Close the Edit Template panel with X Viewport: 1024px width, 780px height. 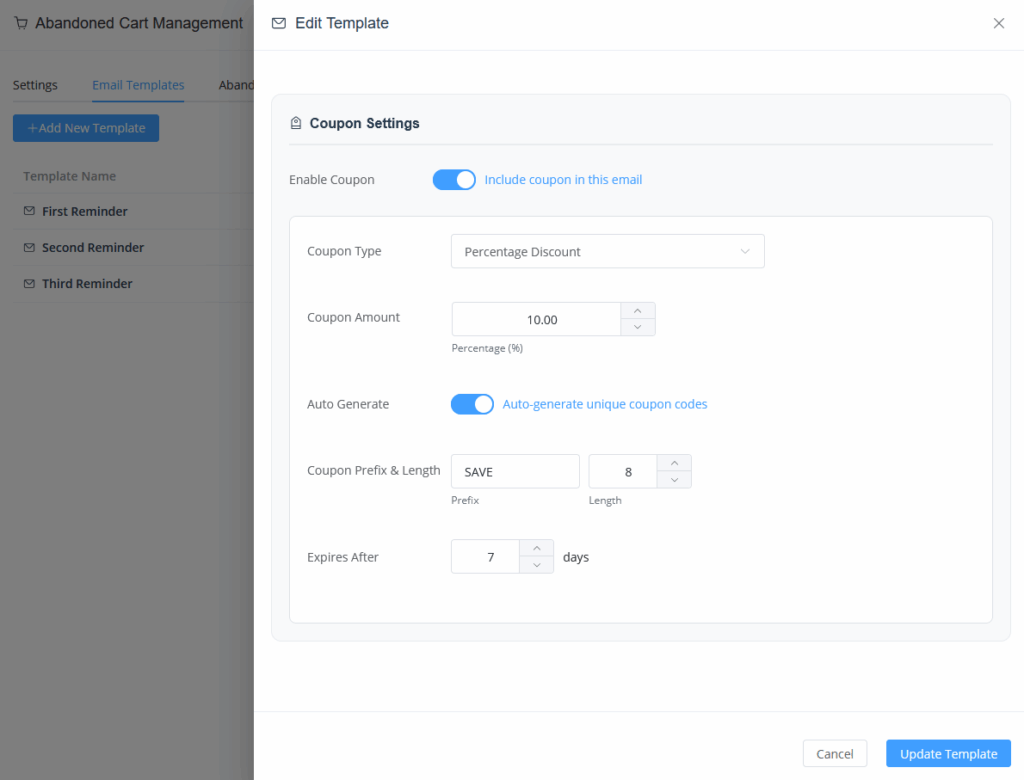(998, 23)
